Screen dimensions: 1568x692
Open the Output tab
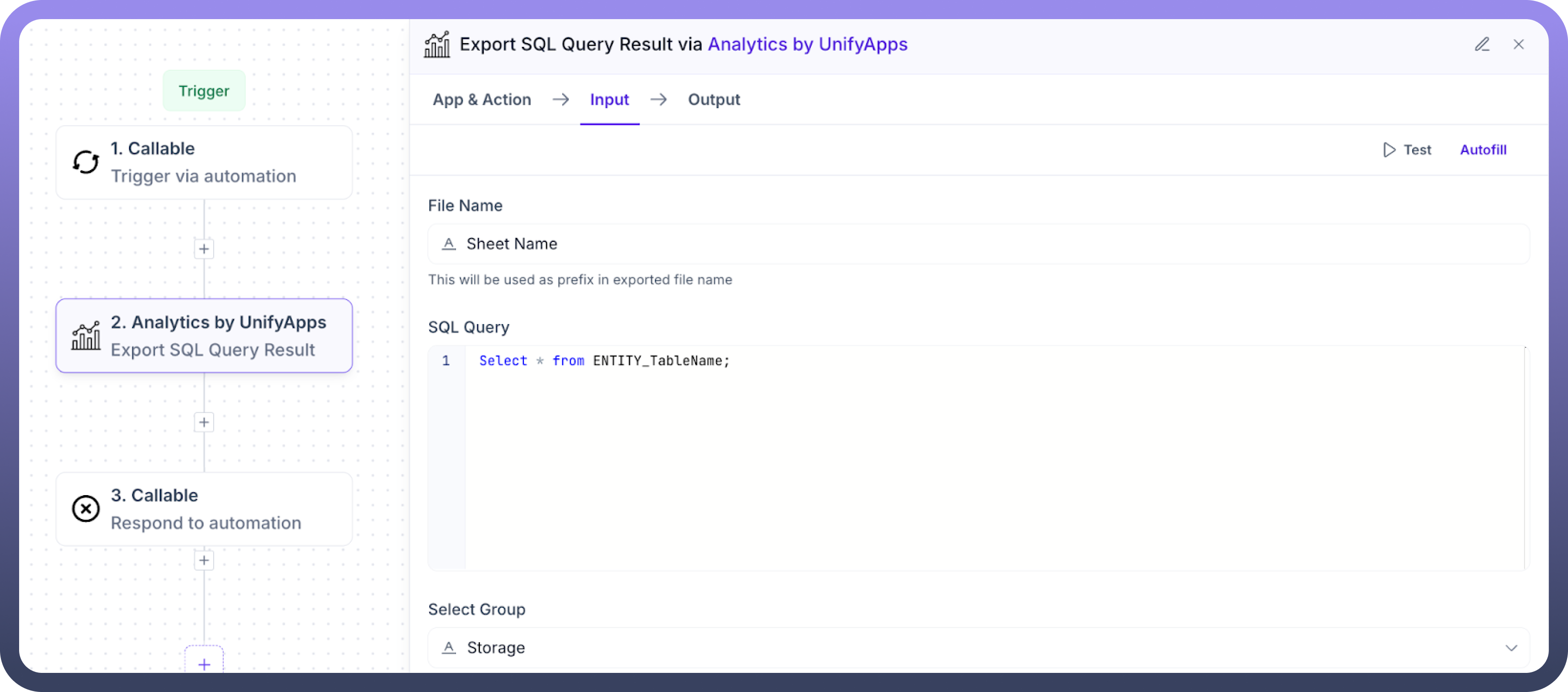pyautogui.click(x=713, y=100)
